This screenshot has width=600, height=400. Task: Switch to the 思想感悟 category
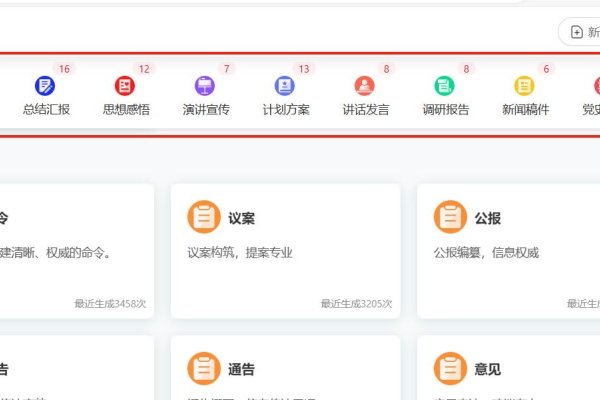[x=126, y=110]
